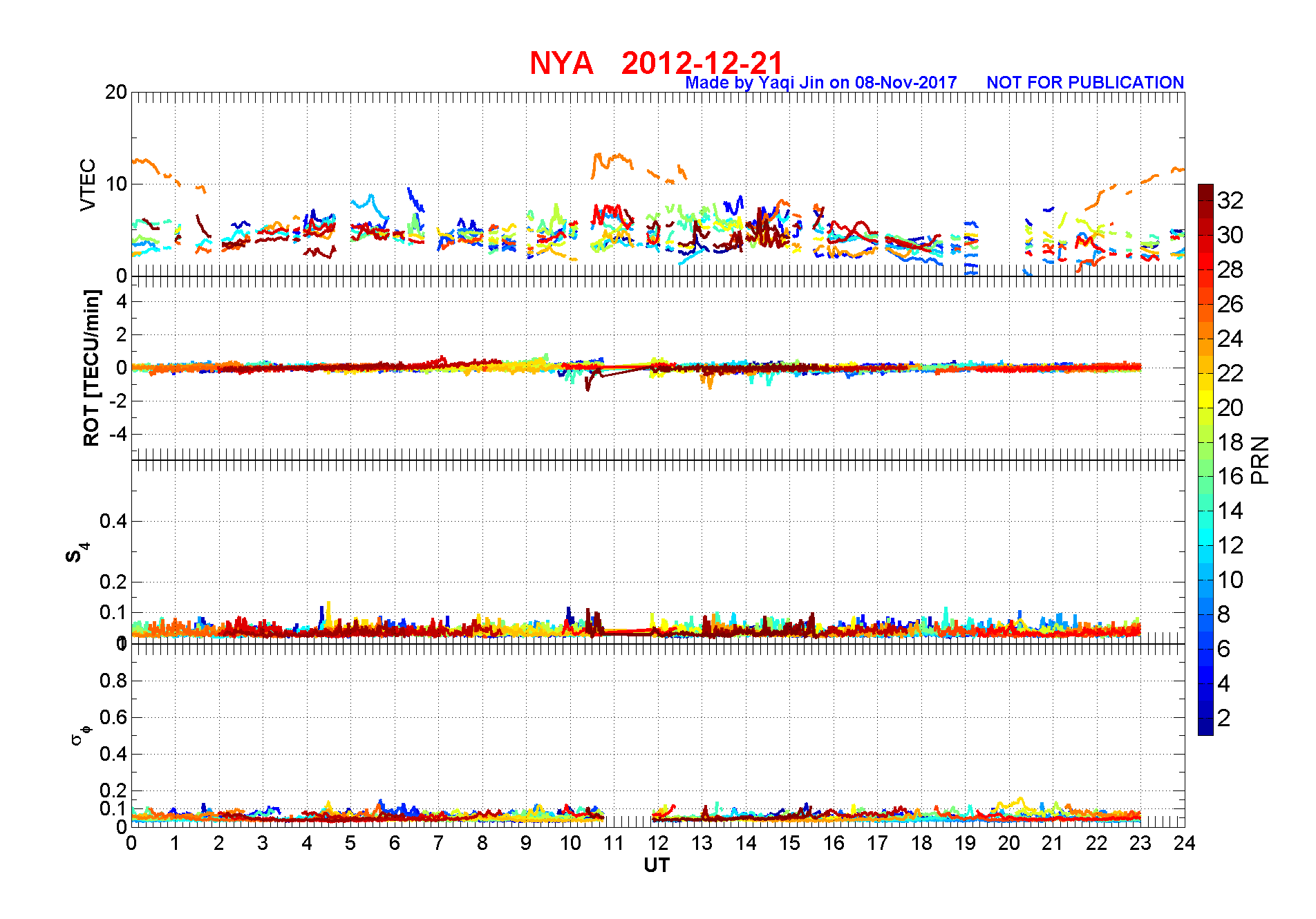The height and width of the screenshot is (919, 1316).
Task: Click colorbar tick label 10
Action: click(x=1230, y=580)
